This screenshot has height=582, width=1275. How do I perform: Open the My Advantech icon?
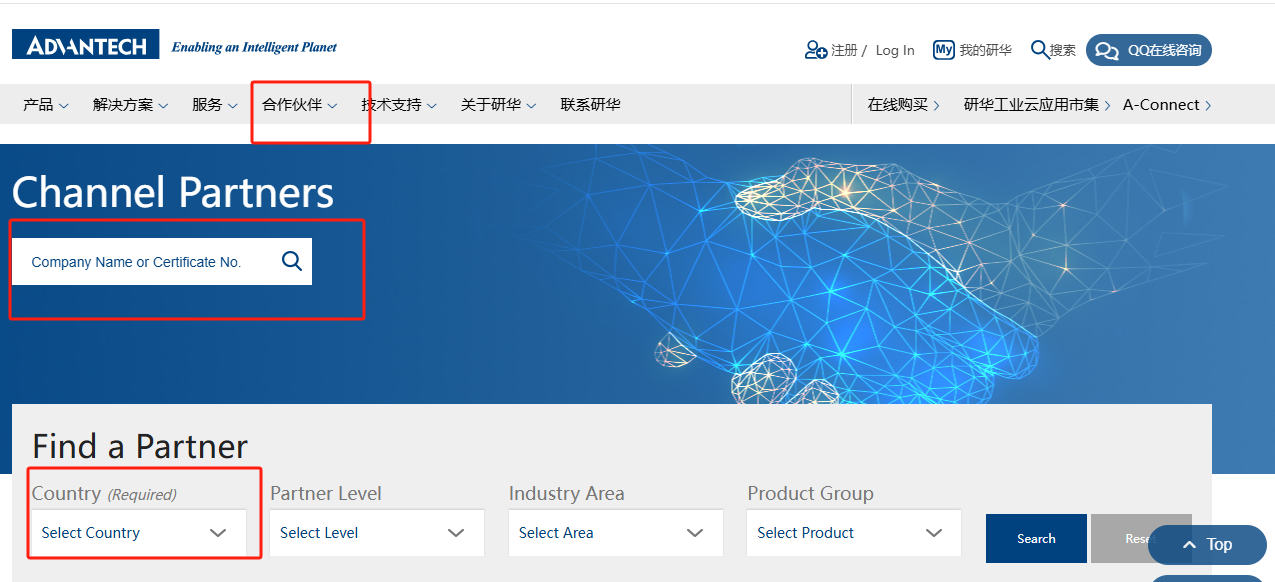tap(943, 50)
